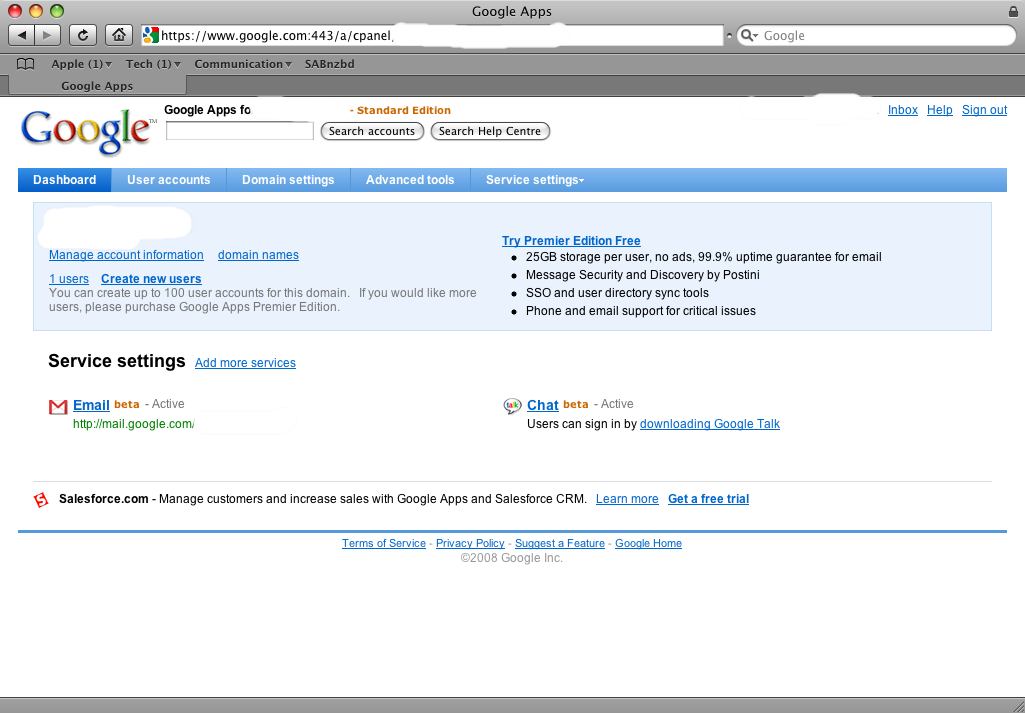The width and height of the screenshot is (1025, 713).
Task: Click the Search Help Centre button
Action: (490, 131)
